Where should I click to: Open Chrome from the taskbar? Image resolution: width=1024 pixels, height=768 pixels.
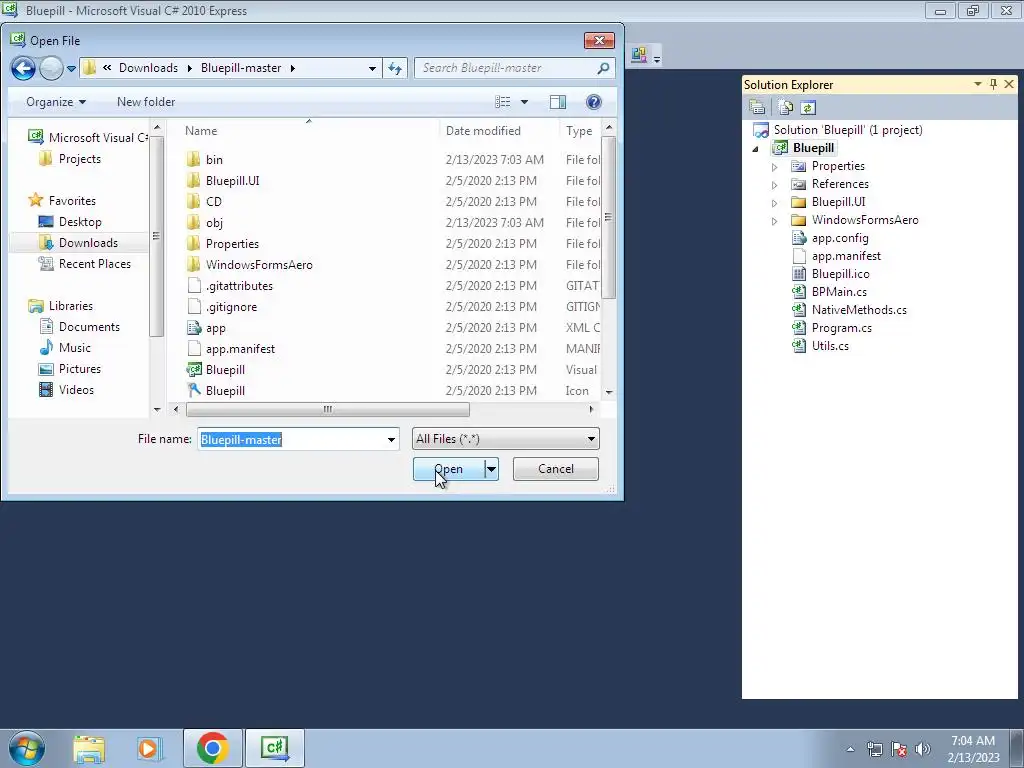(x=212, y=748)
